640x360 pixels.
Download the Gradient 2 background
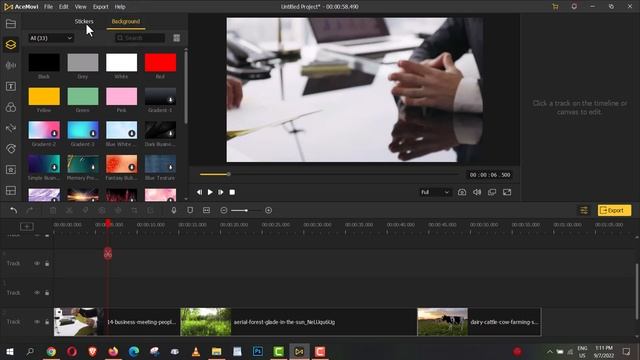point(54,133)
